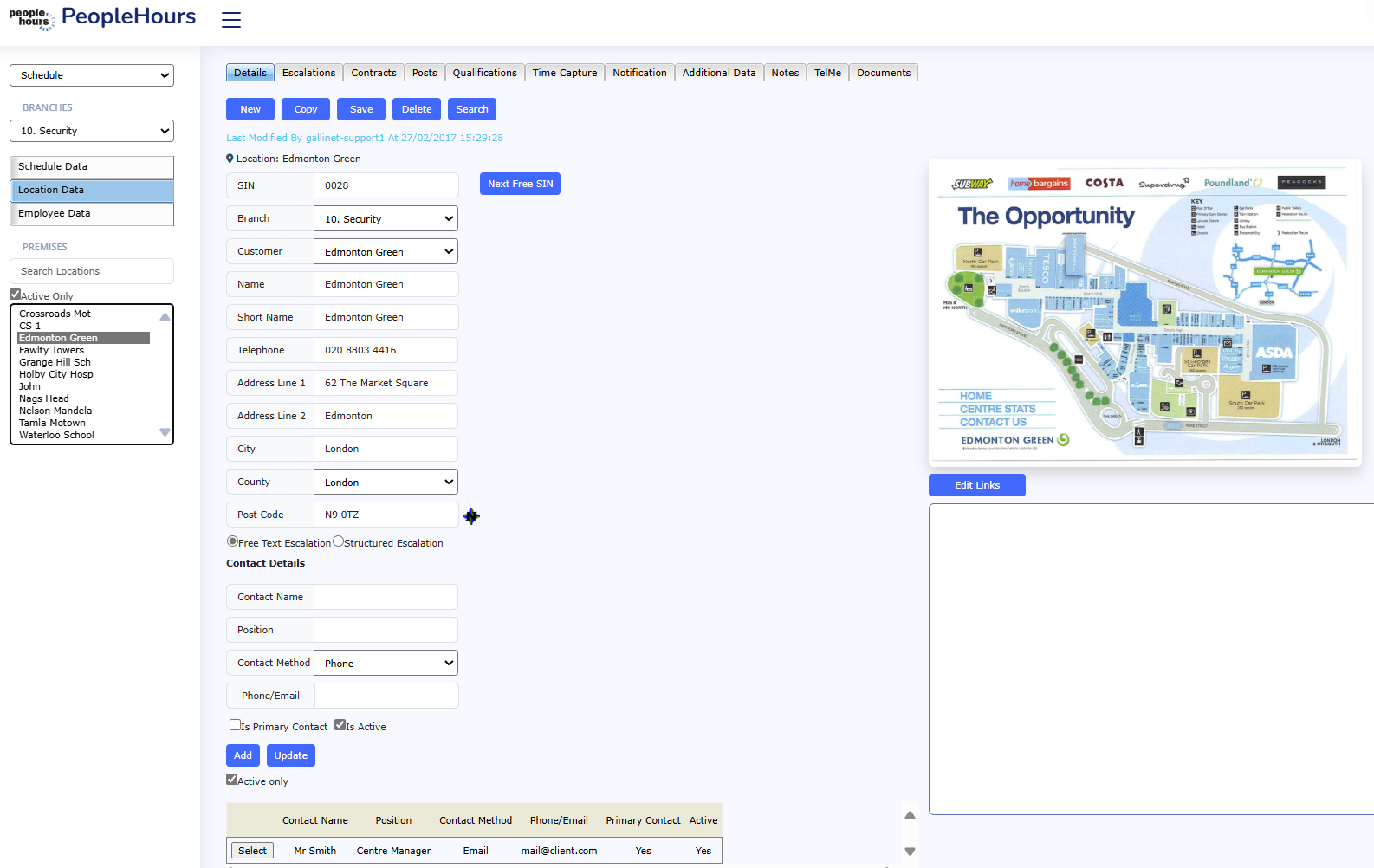The height and width of the screenshot is (868, 1374).
Task: Click the contacts table down arrow
Action: click(910, 852)
